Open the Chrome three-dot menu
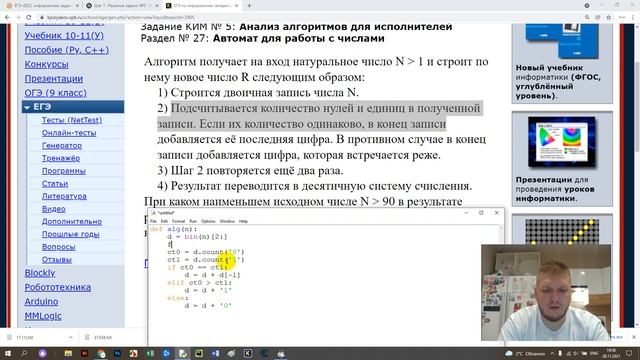This screenshot has width=640, height=360. coord(633,17)
